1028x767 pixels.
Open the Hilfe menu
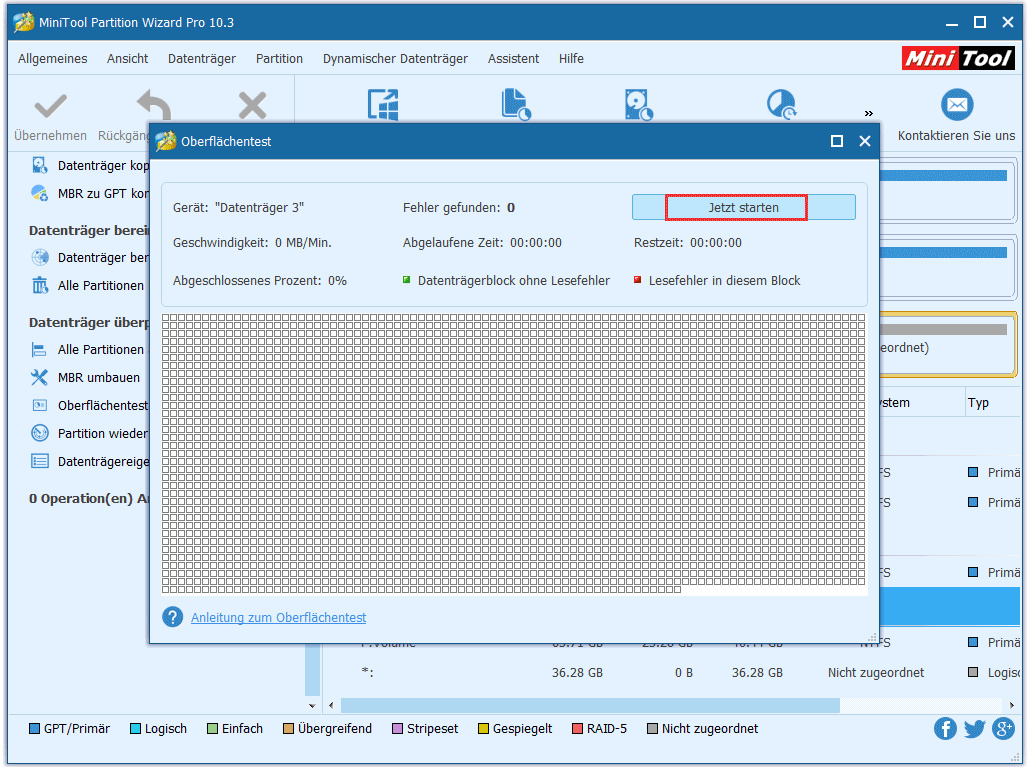click(571, 58)
